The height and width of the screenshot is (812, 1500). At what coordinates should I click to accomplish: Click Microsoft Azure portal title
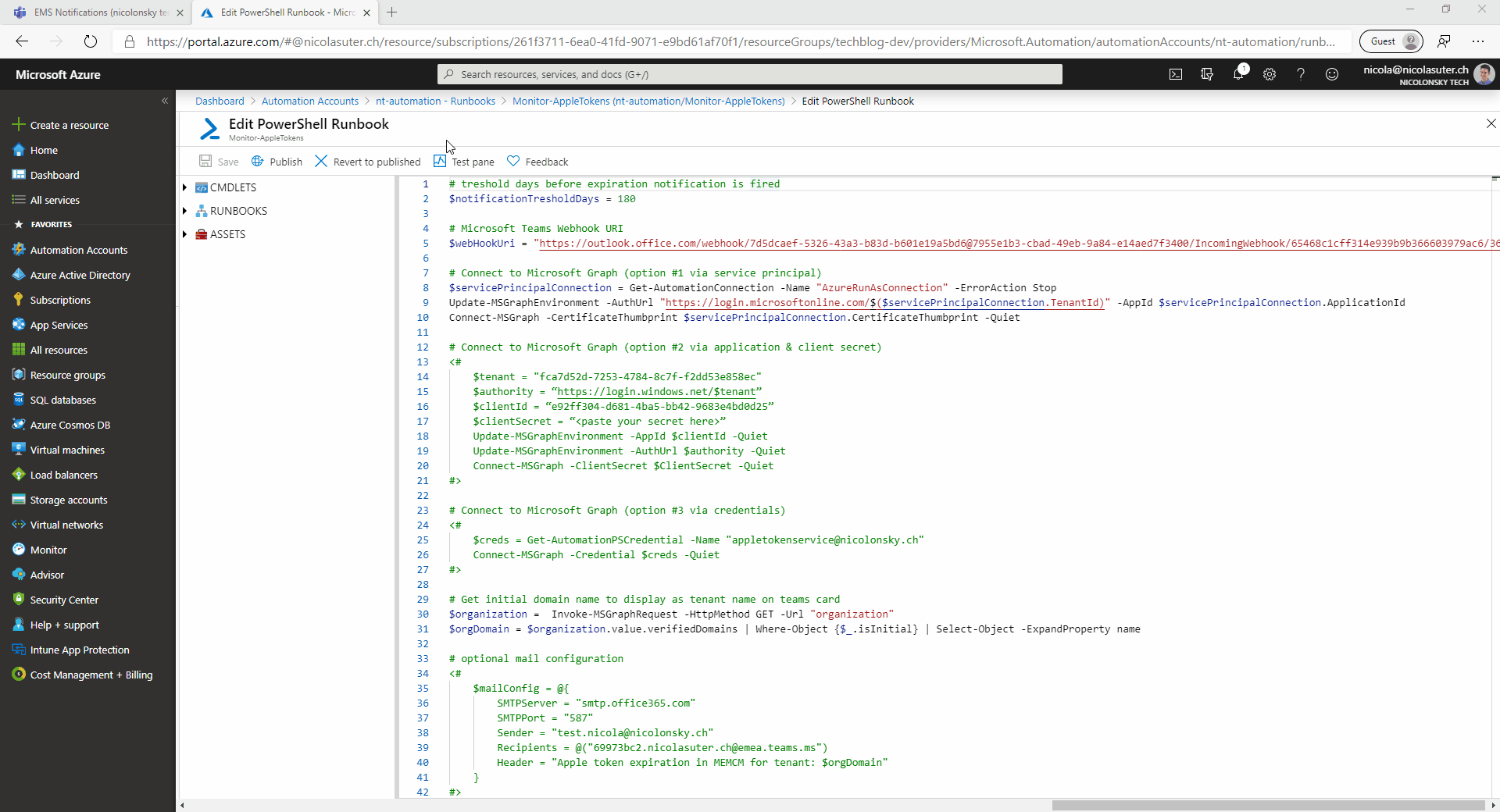tap(58, 75)
